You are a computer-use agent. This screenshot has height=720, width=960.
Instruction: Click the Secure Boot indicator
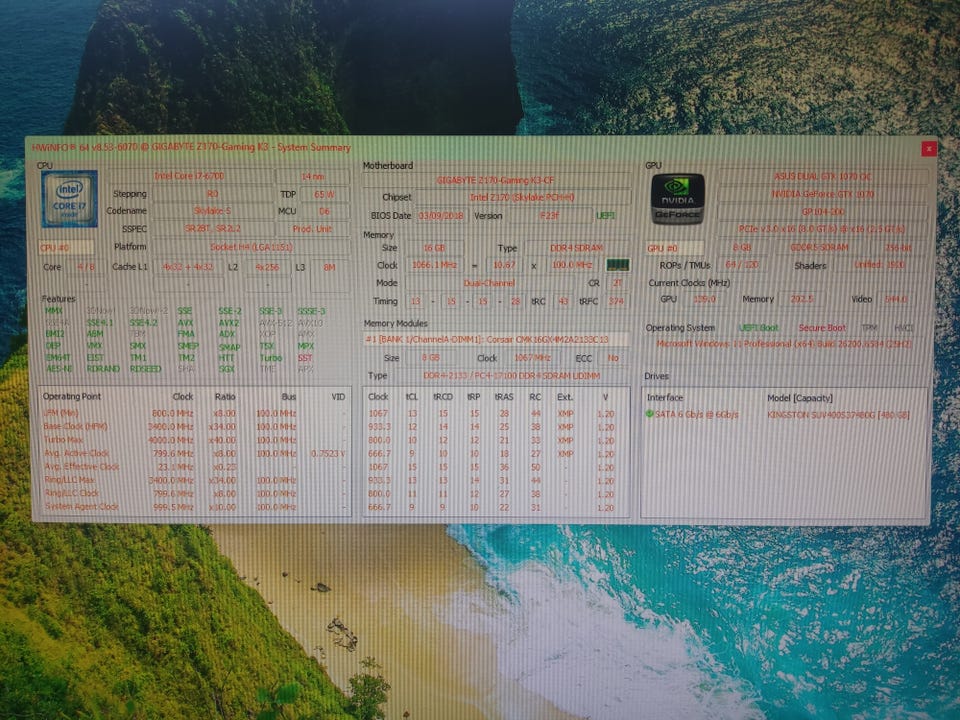(822, 328)
